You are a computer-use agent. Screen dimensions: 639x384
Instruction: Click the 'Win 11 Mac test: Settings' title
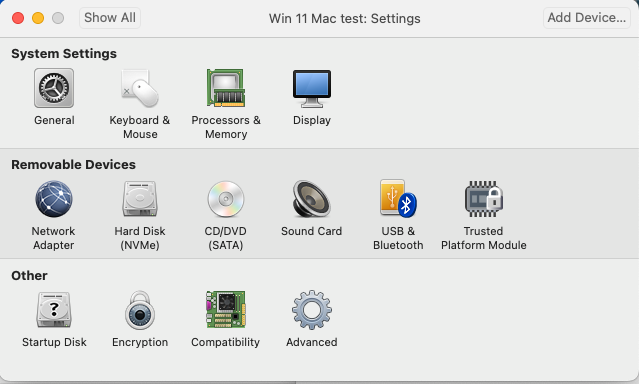tap(344, 19)
